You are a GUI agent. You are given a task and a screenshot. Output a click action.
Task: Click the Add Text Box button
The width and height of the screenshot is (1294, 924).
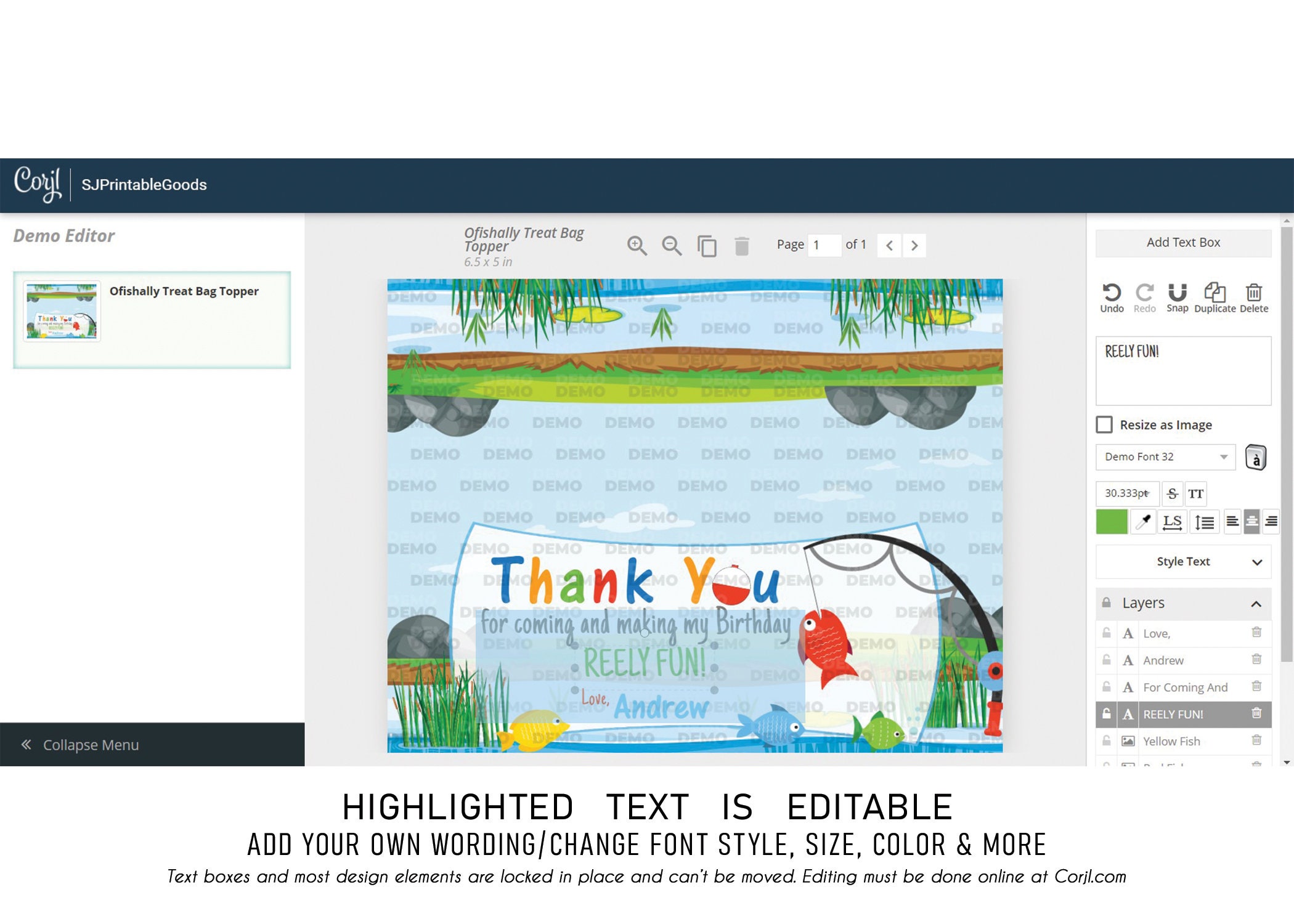tap(1183, 242)
